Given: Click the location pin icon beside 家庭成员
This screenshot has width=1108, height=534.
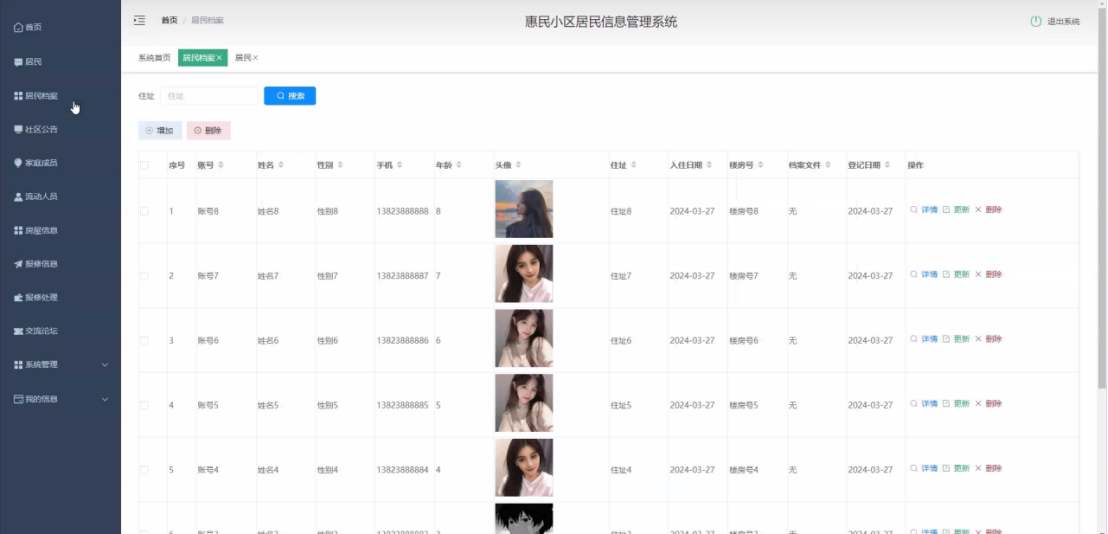Looking at the screenshot, I should 18,162.
